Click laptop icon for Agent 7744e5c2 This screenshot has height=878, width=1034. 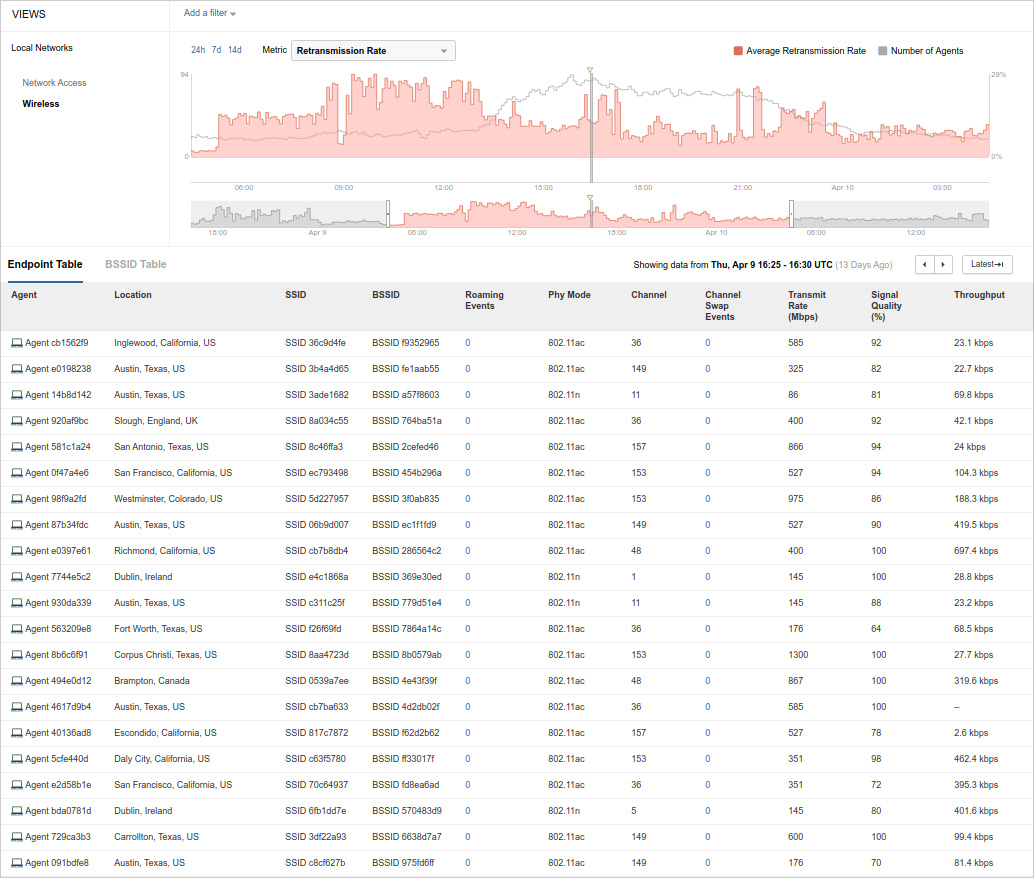[16, 577]
